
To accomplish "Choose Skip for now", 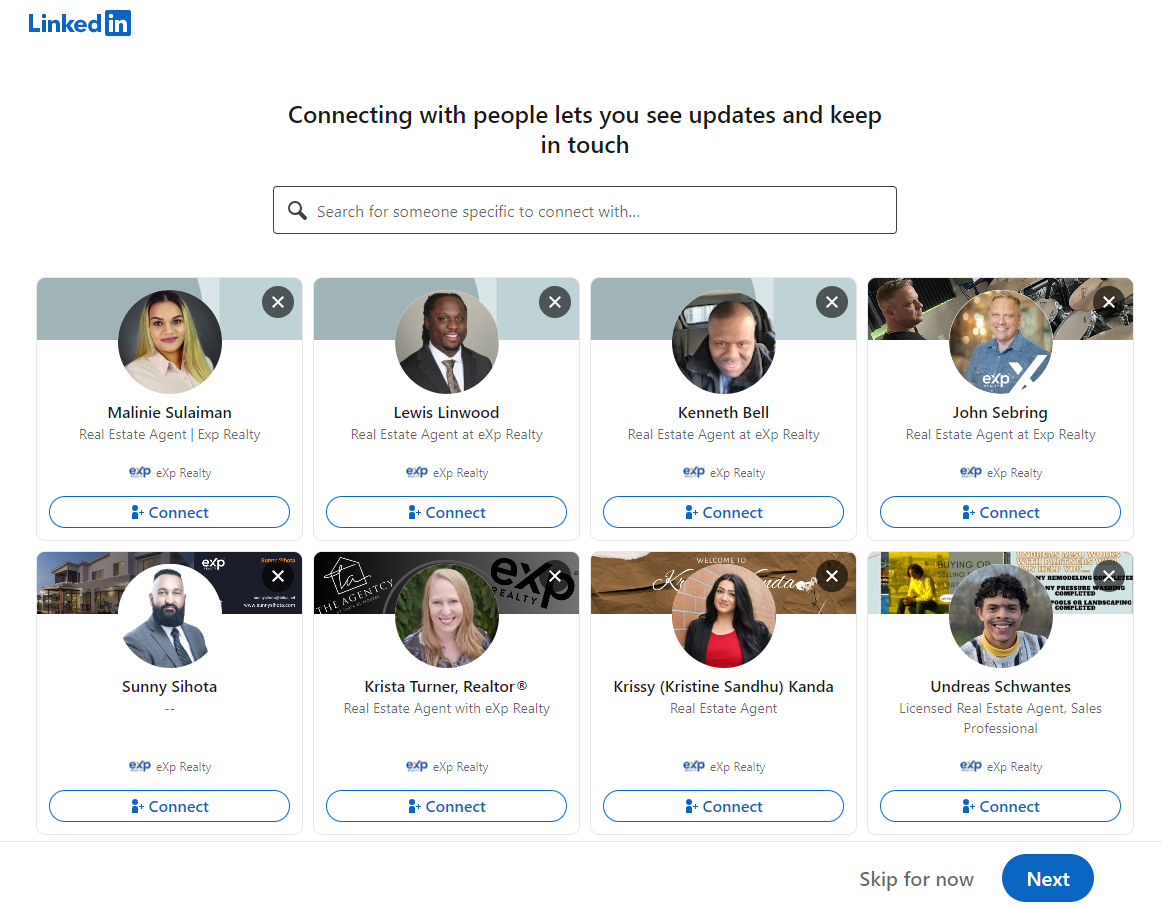I will point(916,879).
